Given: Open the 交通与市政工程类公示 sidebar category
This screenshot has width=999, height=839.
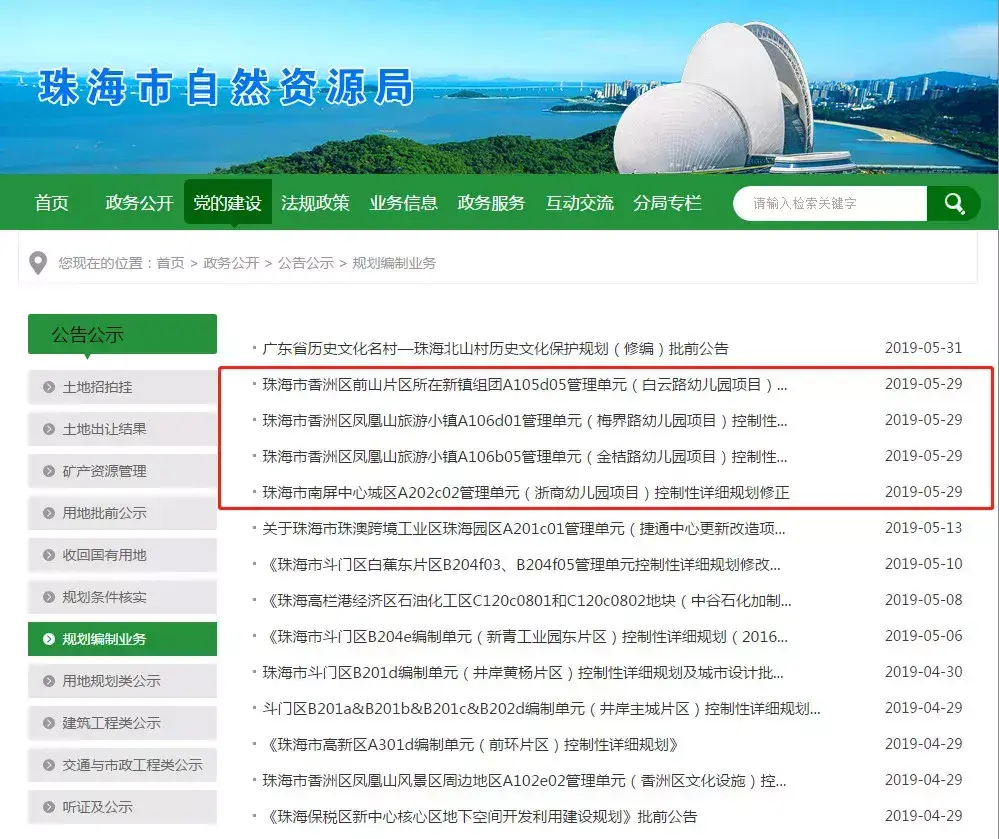Looking at the screenshot, I should 122,765.
